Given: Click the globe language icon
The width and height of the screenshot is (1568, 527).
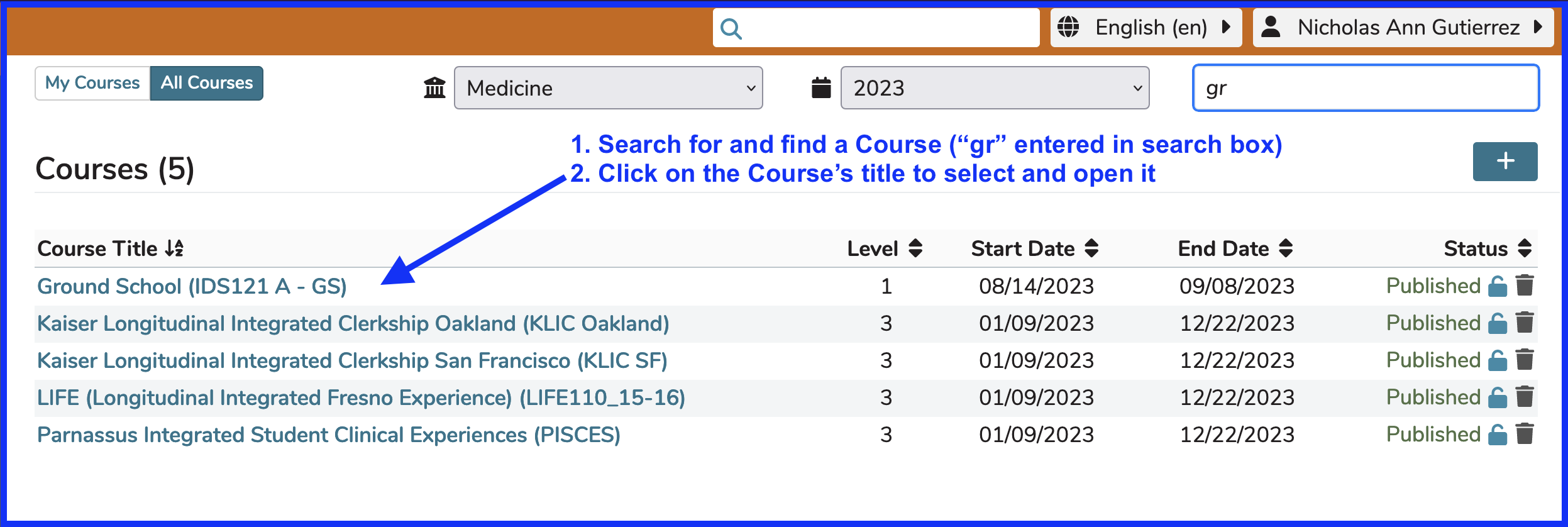Looking at the screenshot, I should [1068, 27].
